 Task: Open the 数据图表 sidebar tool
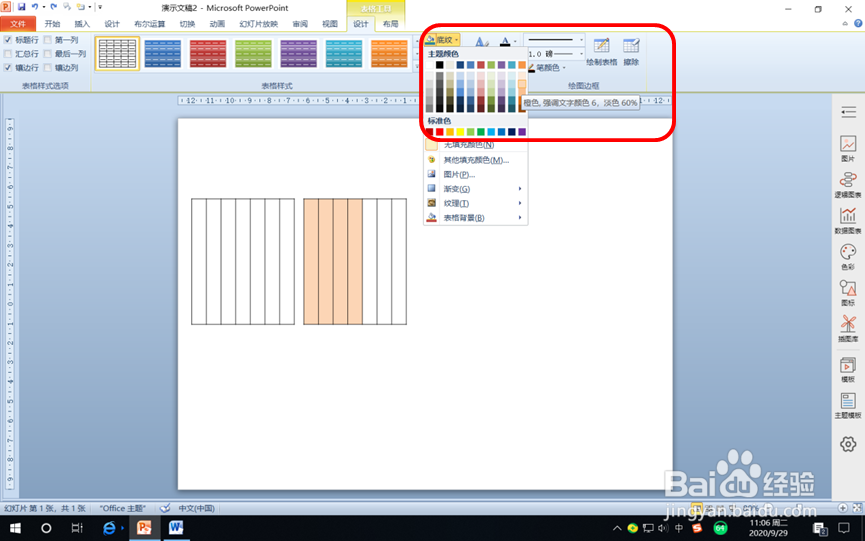(x=848, y=221)
